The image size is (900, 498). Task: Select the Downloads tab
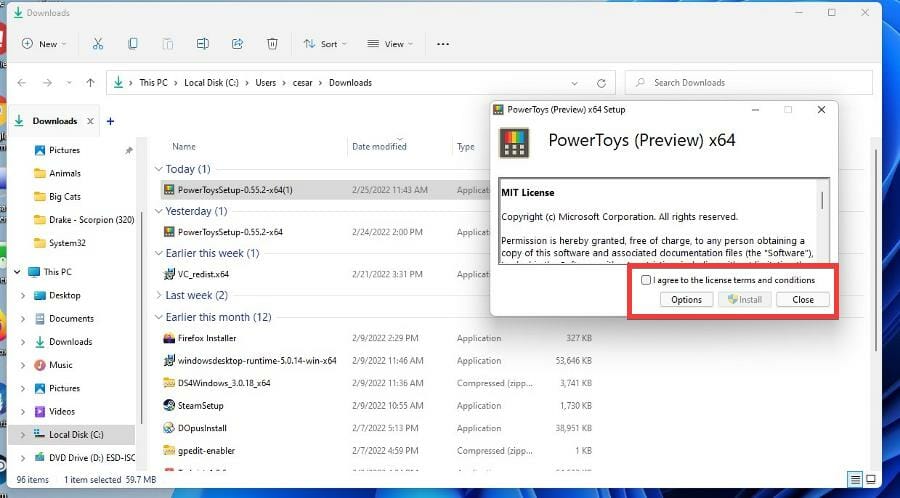click(52, 121)
